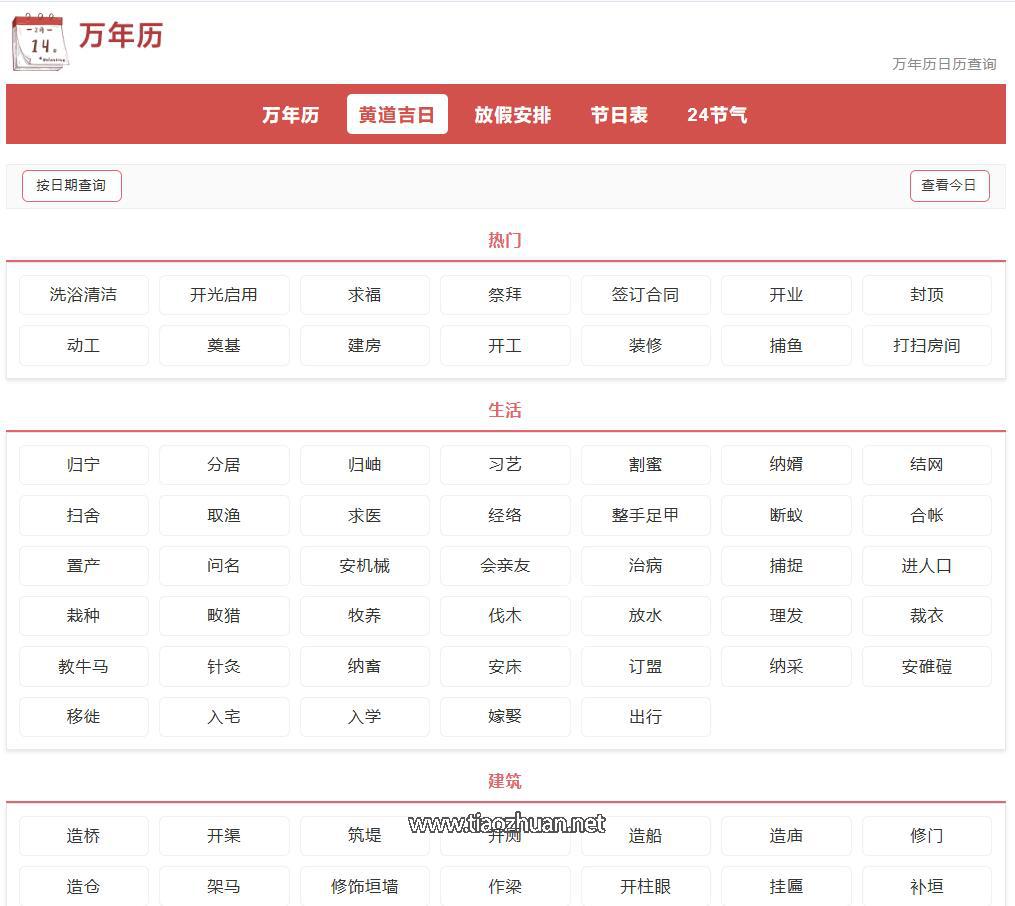
Task: Open 签订合同 lucky day lookup
Action: click(645, 295)
